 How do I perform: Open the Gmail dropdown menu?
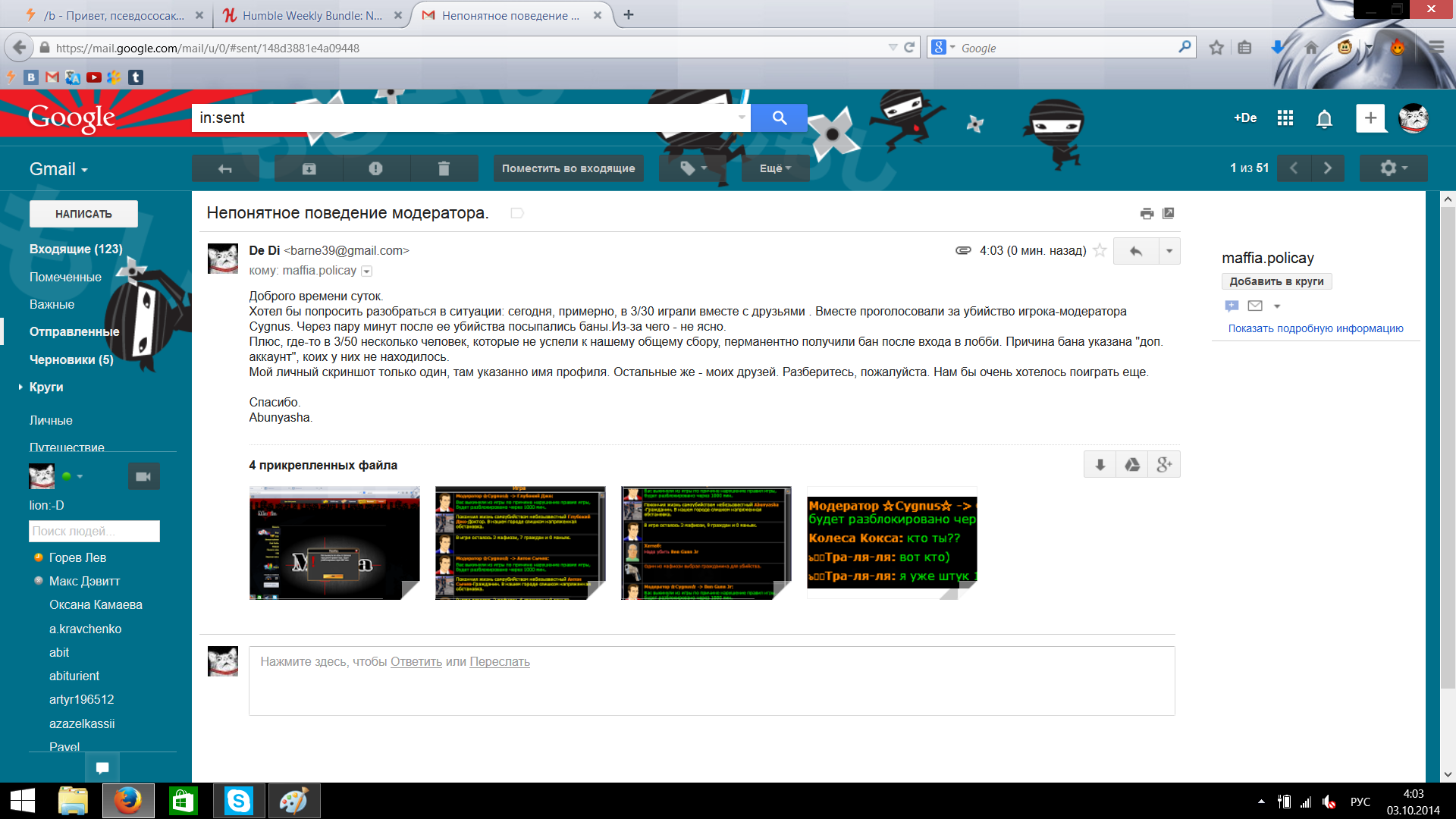click(x=58, y=169)
